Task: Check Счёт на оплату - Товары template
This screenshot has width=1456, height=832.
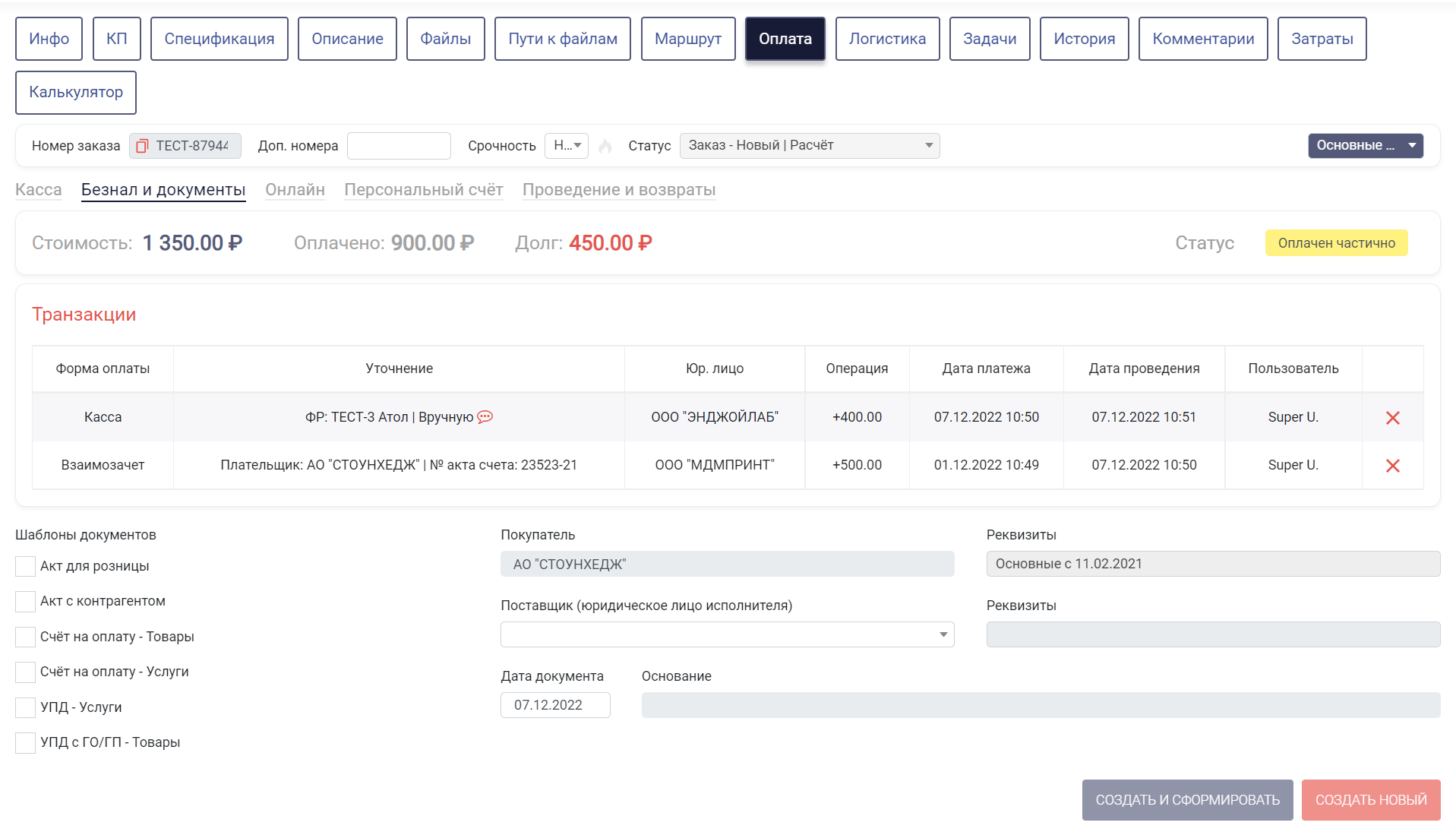Action: [x=25, y=637]
